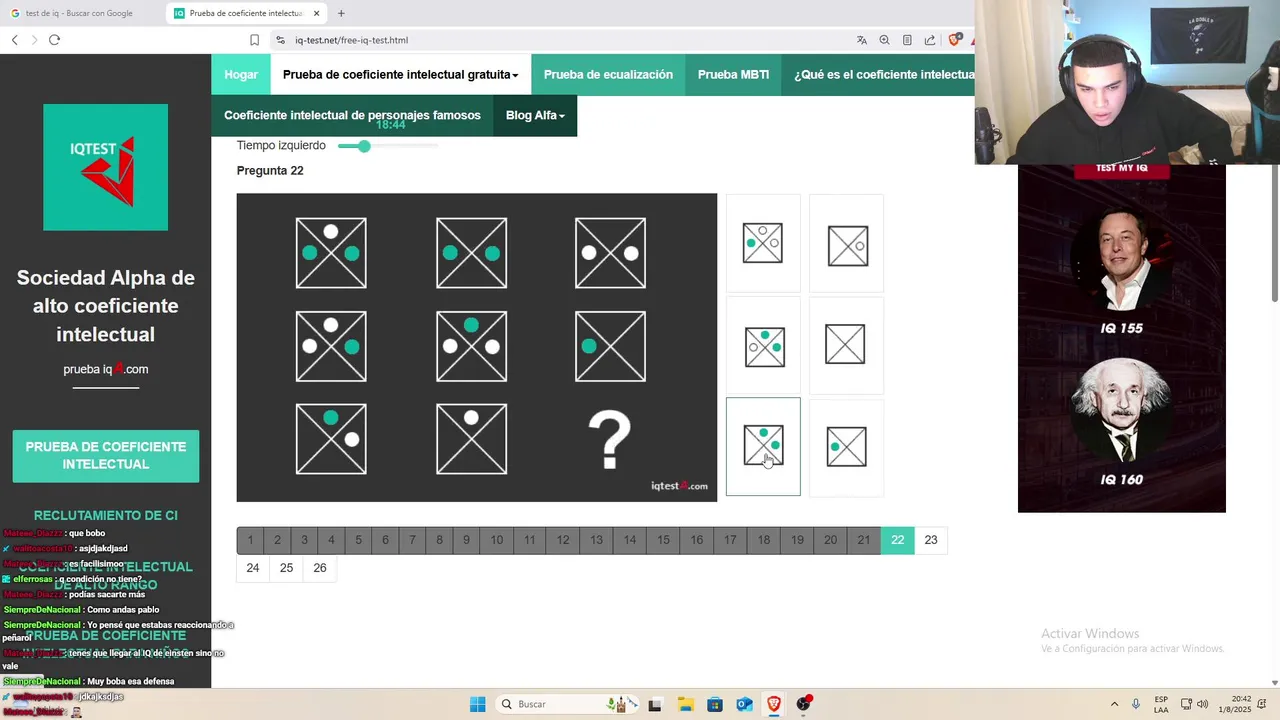Open OBS Studio from the taskbar
Screen dimensions: 1280x720
point(804,704)
